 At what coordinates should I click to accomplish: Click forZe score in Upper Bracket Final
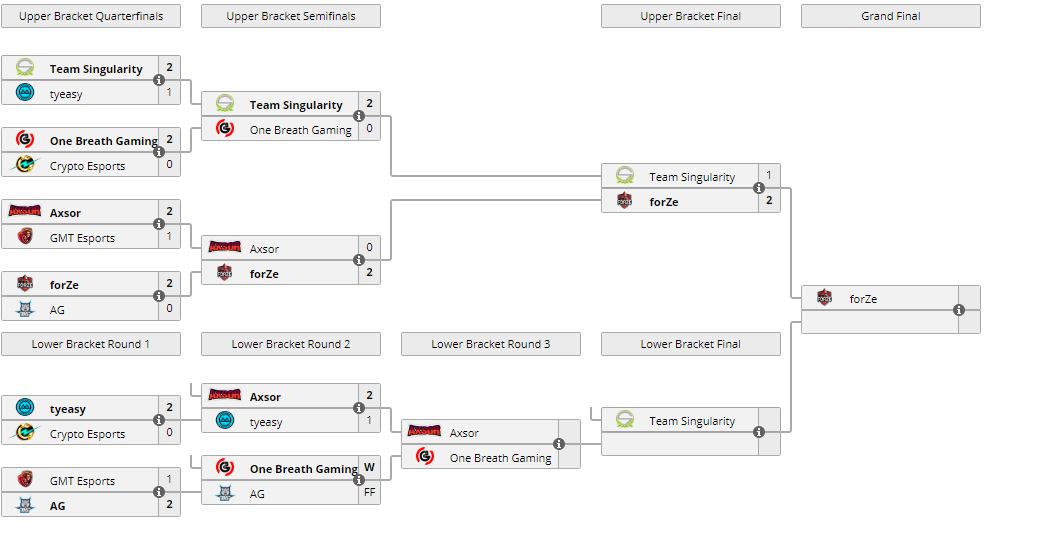coord(768,201)
